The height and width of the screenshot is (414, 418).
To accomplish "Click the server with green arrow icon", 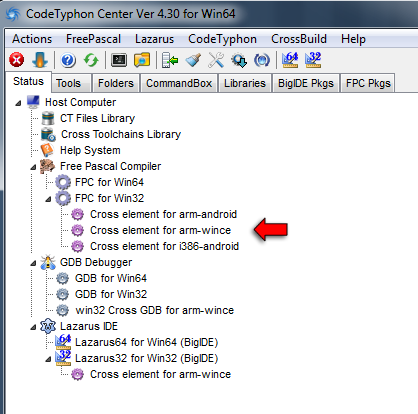I will click(x=170, y=60).
